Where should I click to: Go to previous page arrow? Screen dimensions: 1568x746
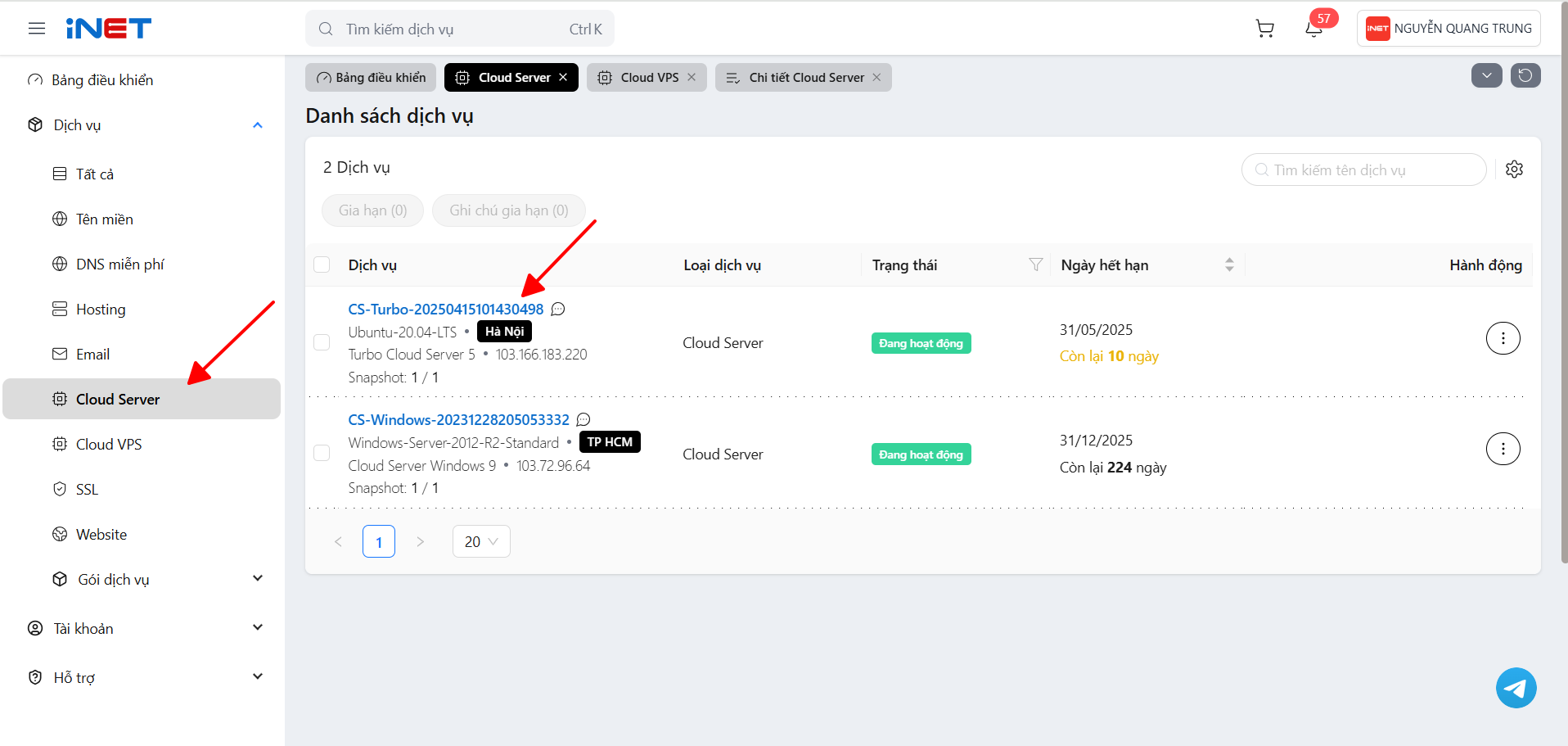tap(338, 541)
